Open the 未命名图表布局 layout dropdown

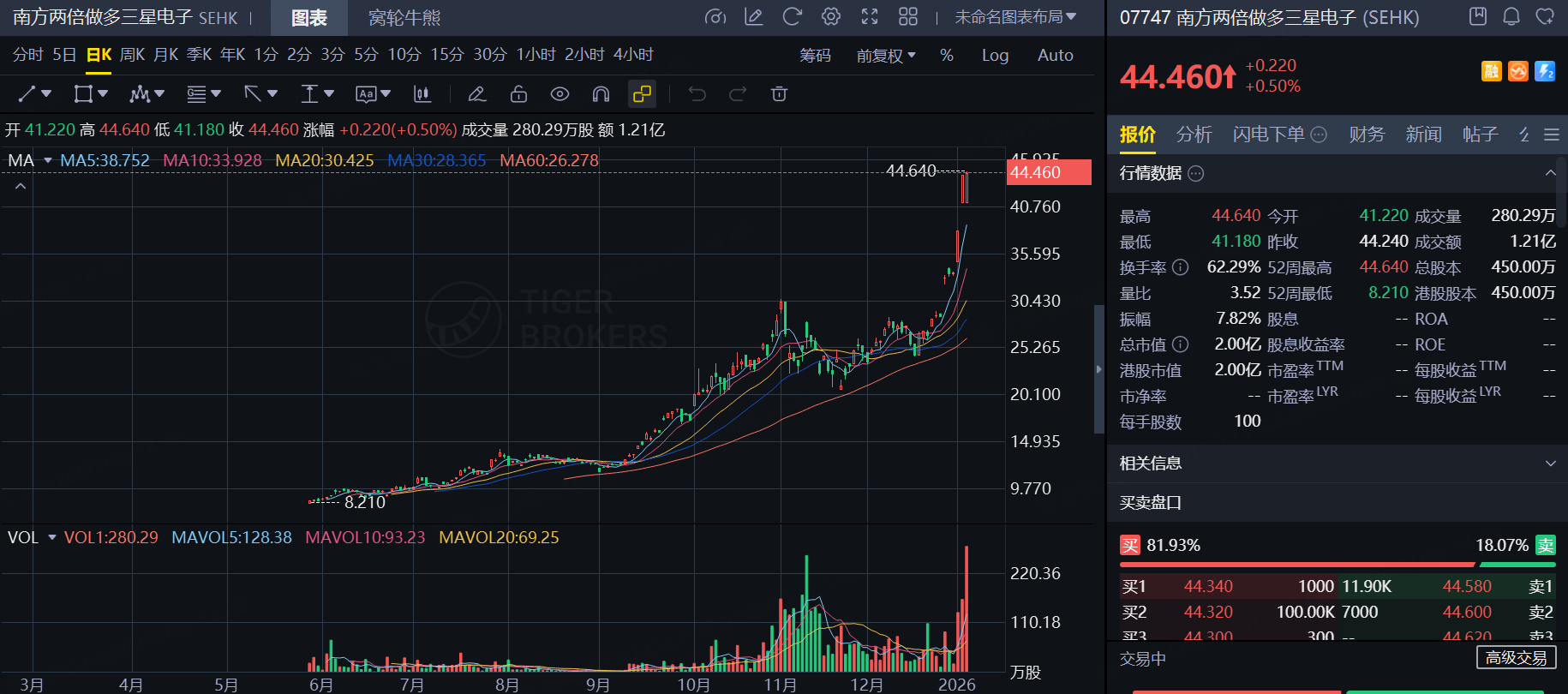[x=1015, y=17]
